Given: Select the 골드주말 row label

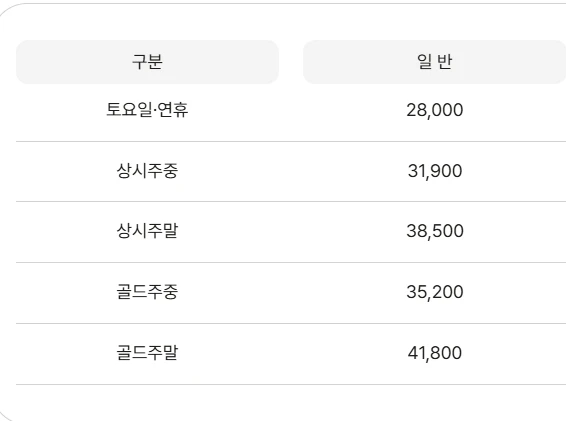Looking at the screenshot, I should tap(147, 352).
